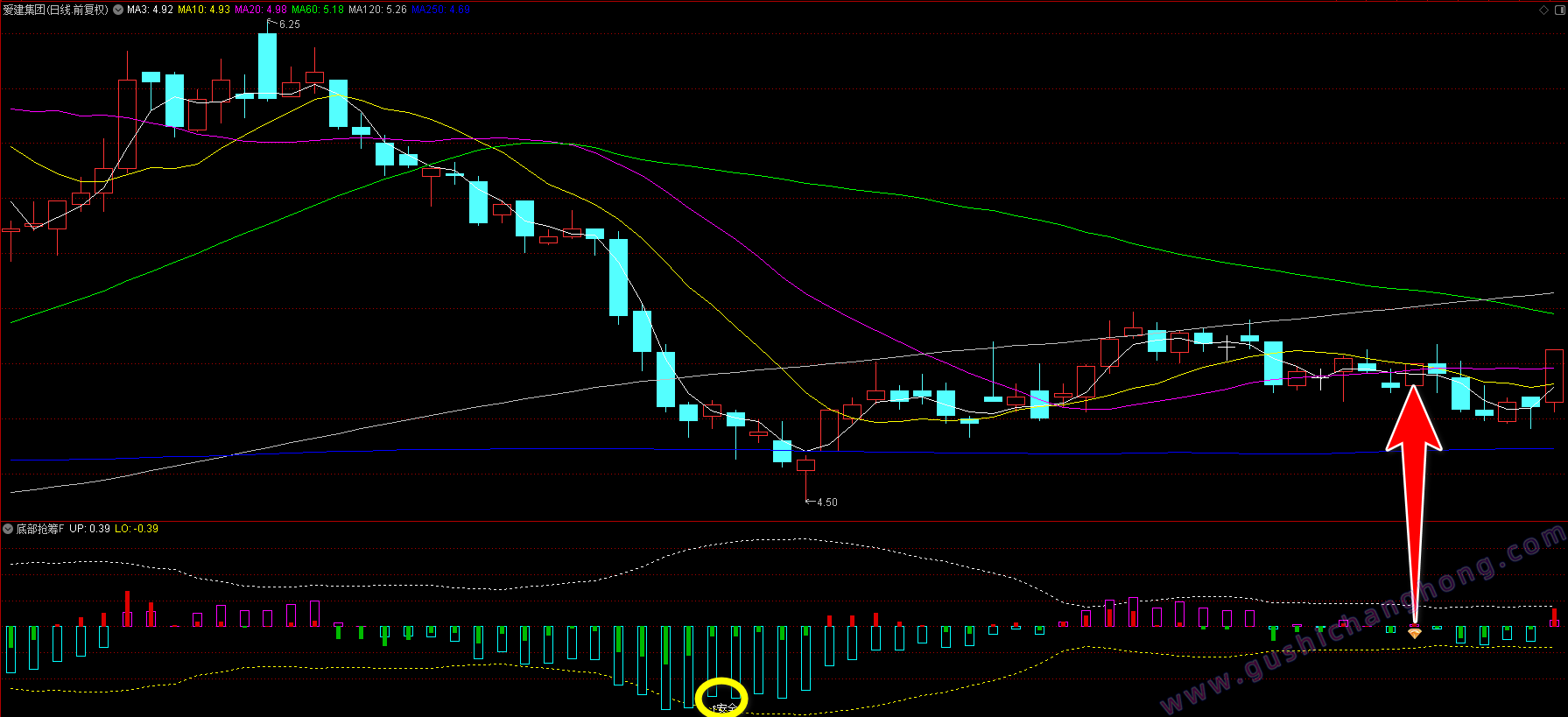Click the 爱建集团(日线.前复权) chart title
The image size is (1568, 717).
[56, 10]
